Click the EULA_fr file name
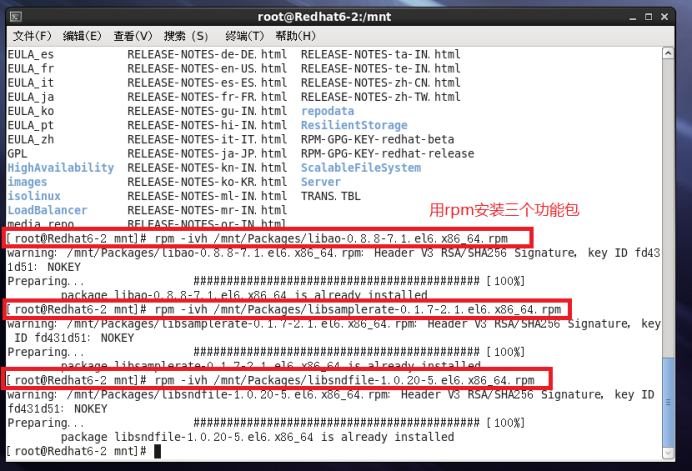This screenshot has height=471, width=692. pyautogui.click(x=31, y=68)
